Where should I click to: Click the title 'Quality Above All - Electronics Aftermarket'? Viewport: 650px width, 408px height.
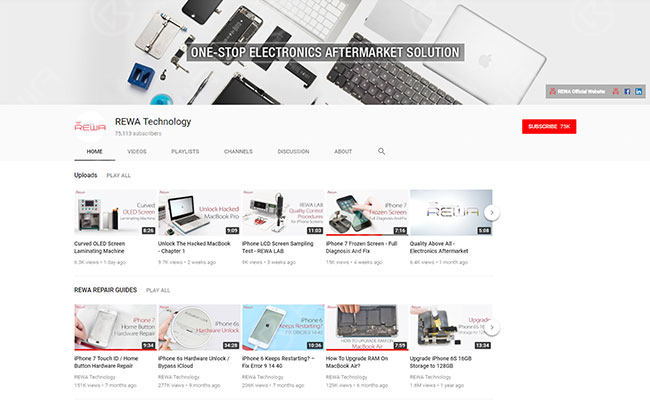439,247
